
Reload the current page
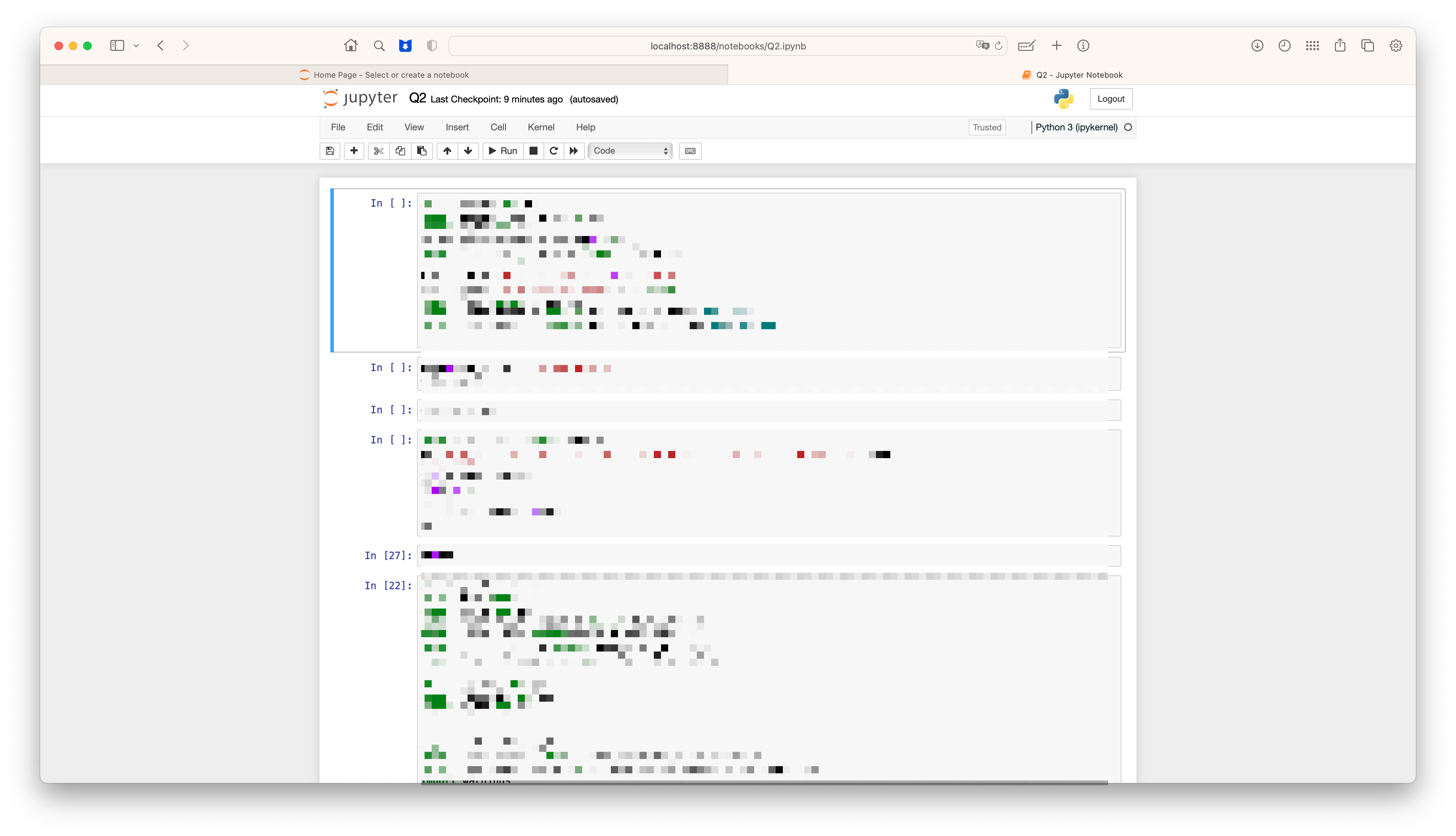point(998,45)
